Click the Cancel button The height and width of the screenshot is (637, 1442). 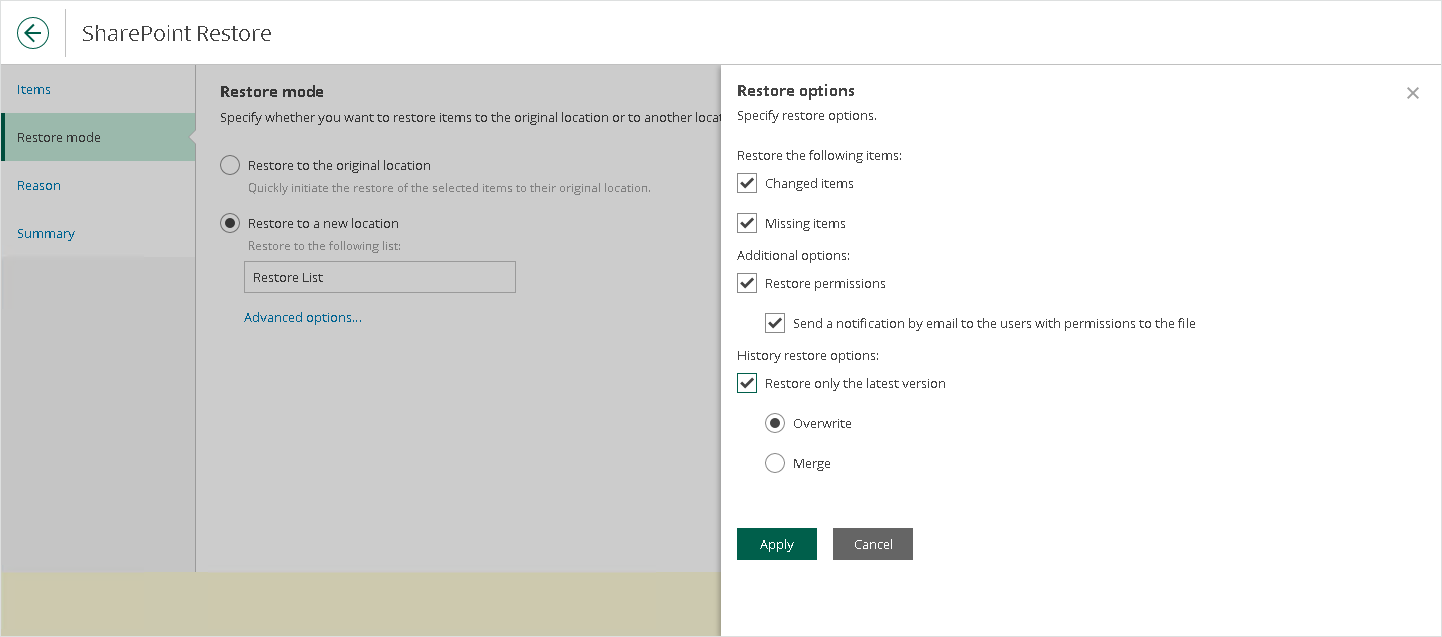(872, 544)
